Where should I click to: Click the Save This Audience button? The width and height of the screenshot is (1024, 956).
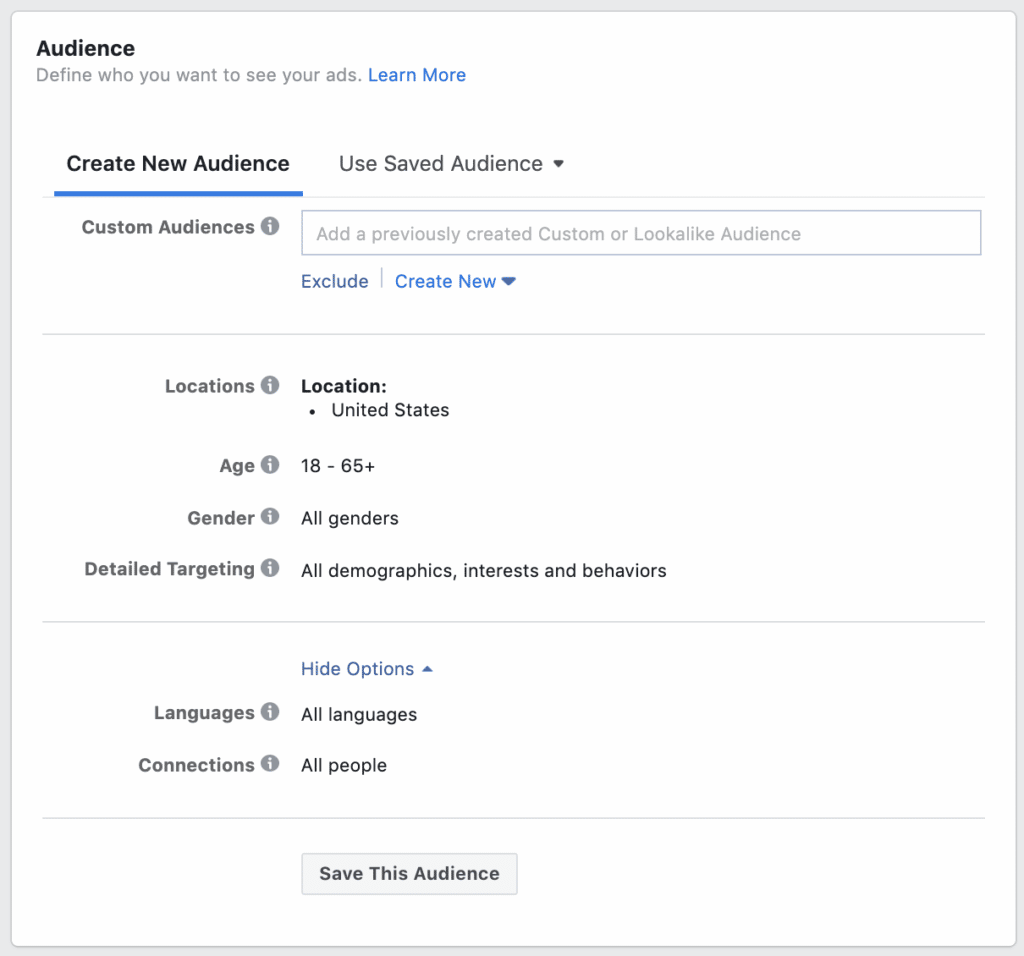point(409,874)
